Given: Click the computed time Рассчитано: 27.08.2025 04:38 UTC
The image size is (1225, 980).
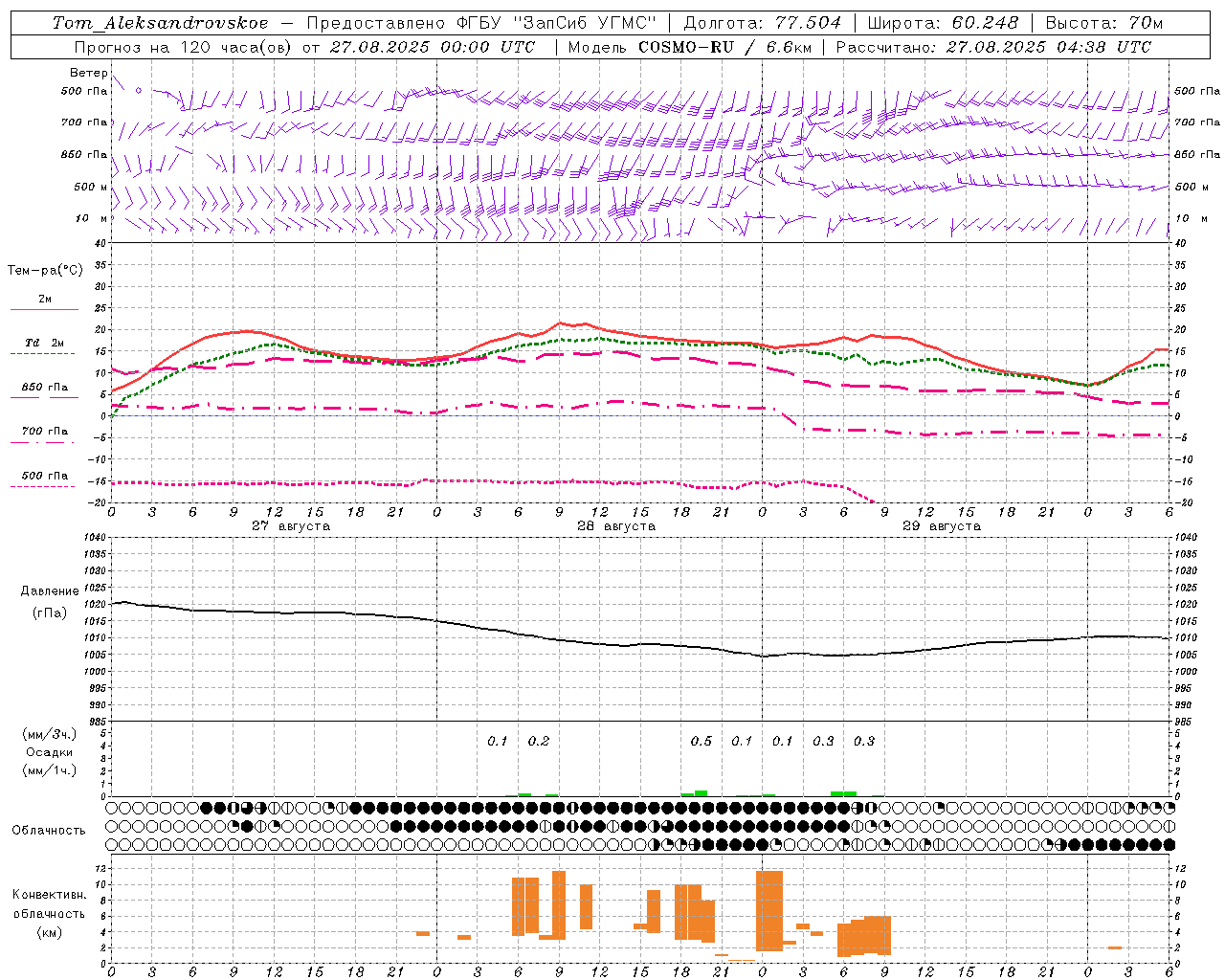Looking at the screenshot, I should [993, 47].
